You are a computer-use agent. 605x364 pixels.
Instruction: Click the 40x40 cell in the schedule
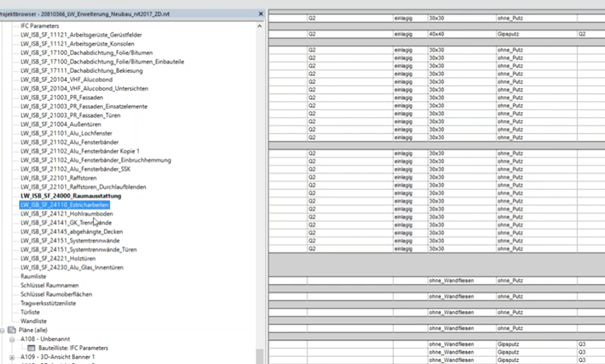pyautogui.click(x=462, y=34)
